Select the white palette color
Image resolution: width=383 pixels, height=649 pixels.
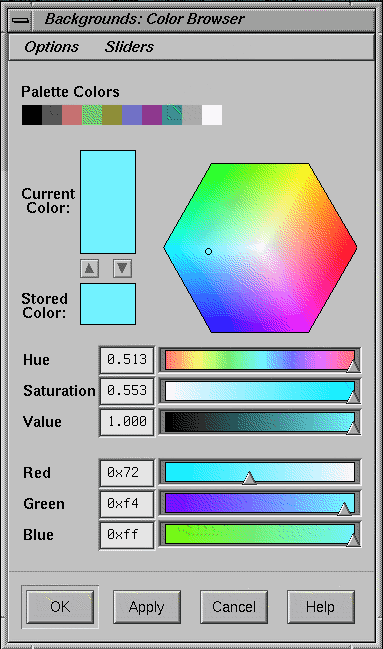[x=212, y=115]
